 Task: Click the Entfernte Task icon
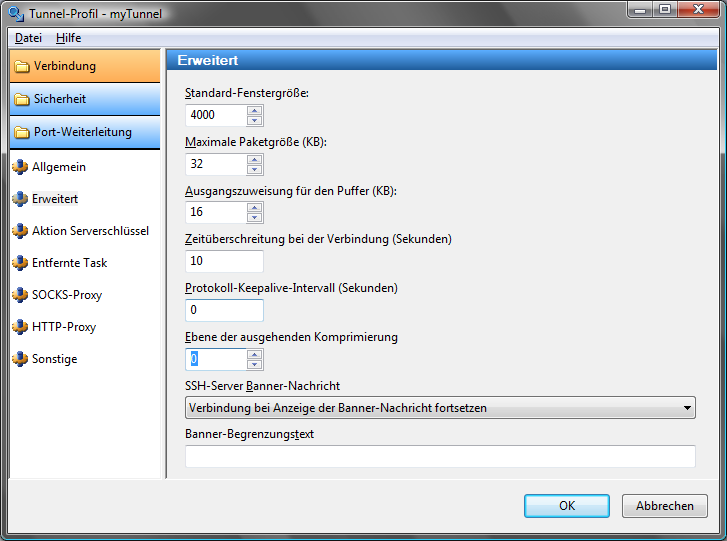coord(19,263)
